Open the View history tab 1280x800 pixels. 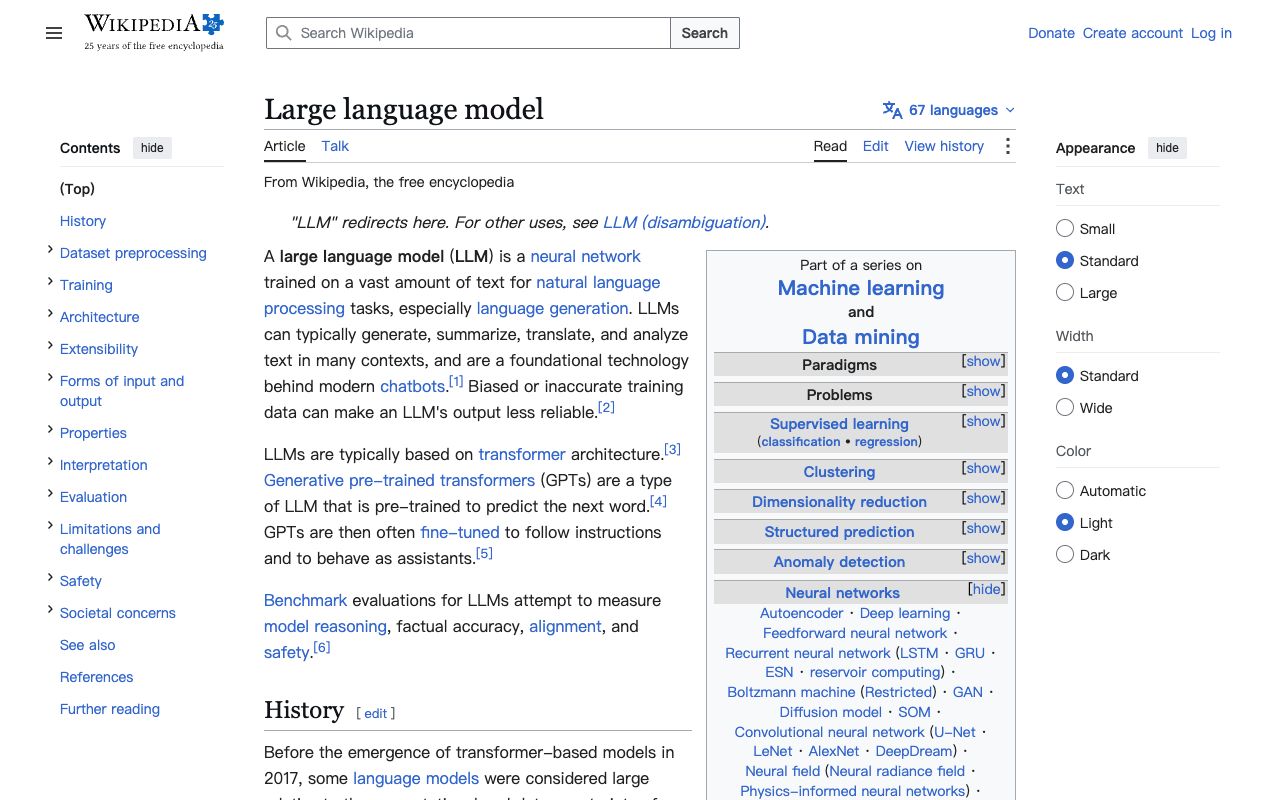click(944, 146)
